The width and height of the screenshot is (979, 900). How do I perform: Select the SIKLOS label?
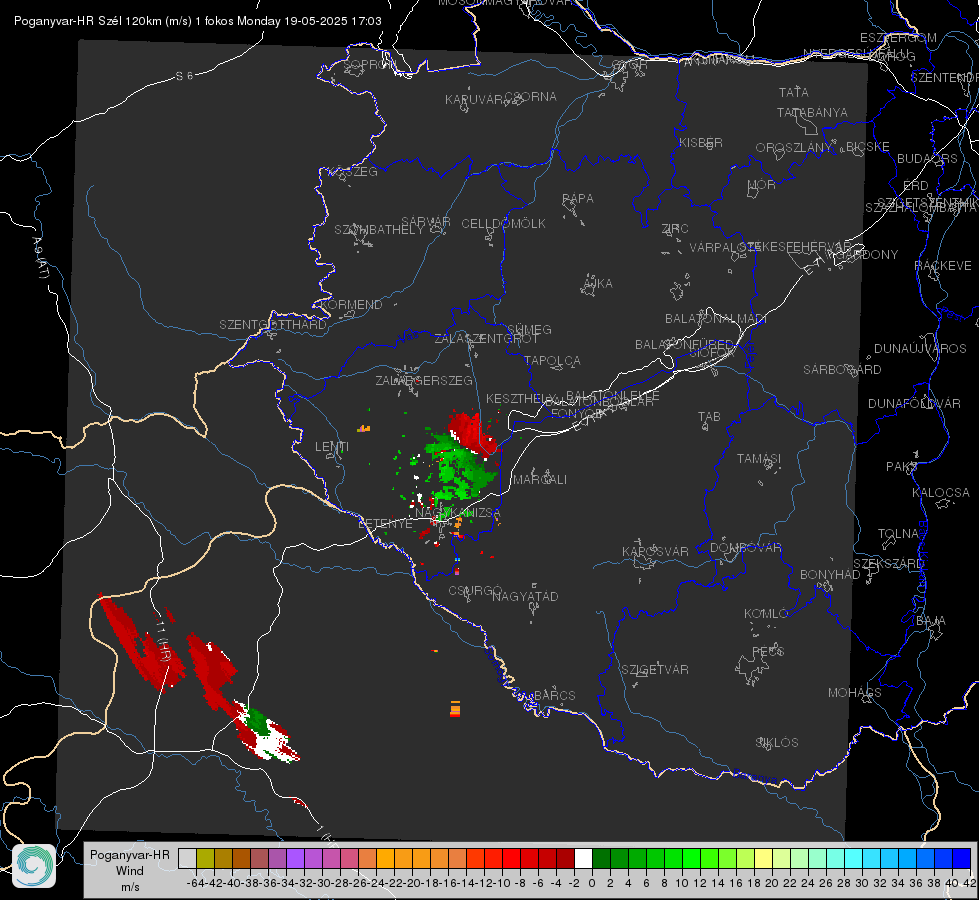[777, 743]
